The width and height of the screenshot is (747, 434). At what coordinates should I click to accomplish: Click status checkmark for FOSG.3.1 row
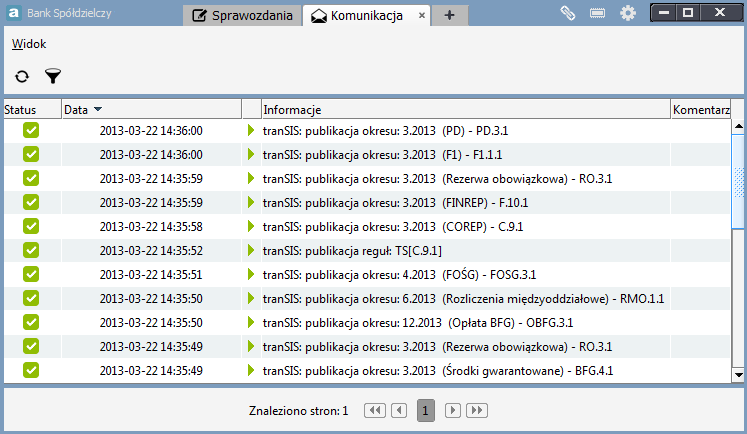click(31, 274)
